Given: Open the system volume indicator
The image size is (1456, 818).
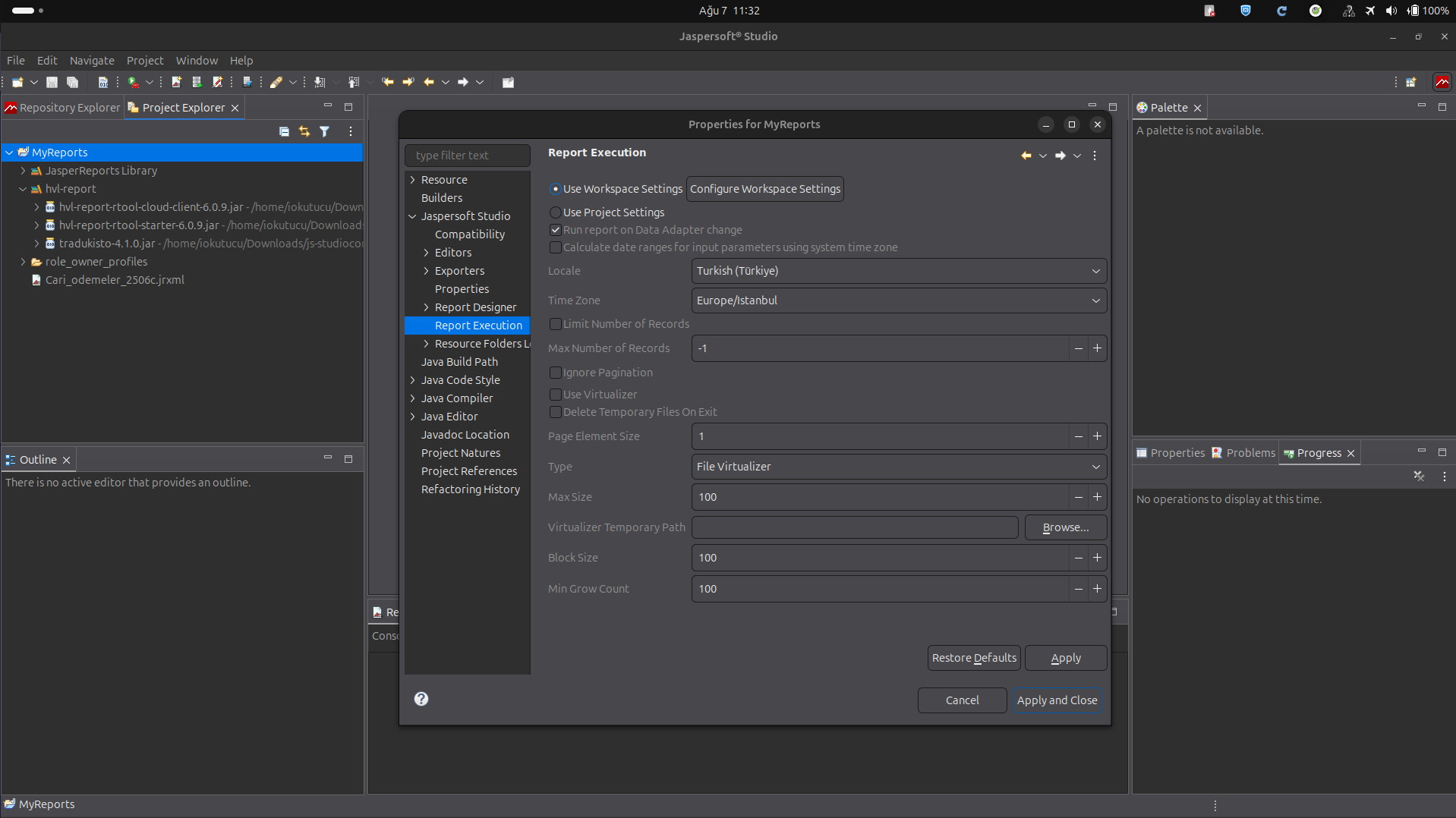Looking at the screenshot, I should pos(1391,11).
